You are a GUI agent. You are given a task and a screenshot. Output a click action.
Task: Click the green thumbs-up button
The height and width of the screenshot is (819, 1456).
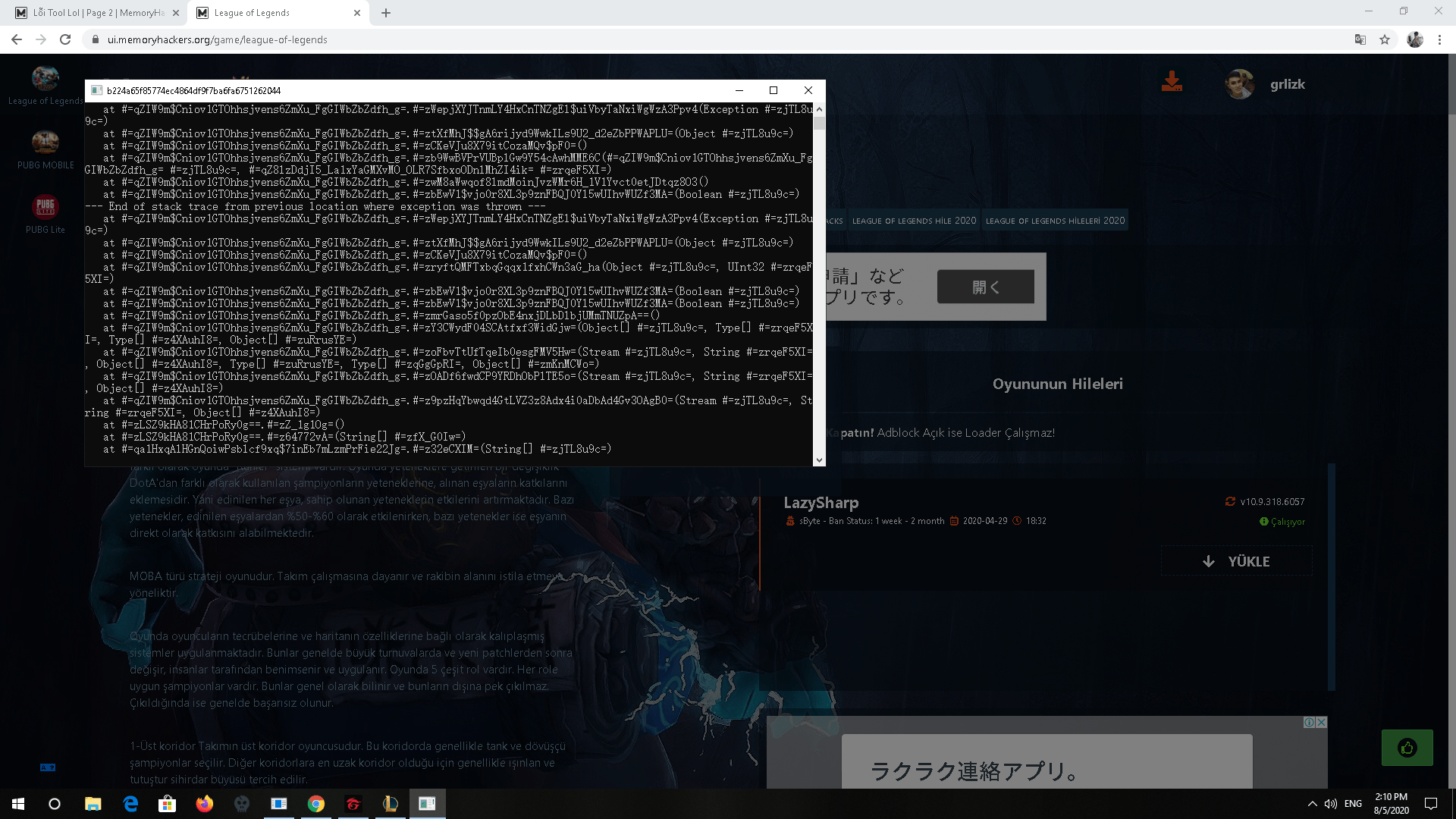click(1407, 748)
